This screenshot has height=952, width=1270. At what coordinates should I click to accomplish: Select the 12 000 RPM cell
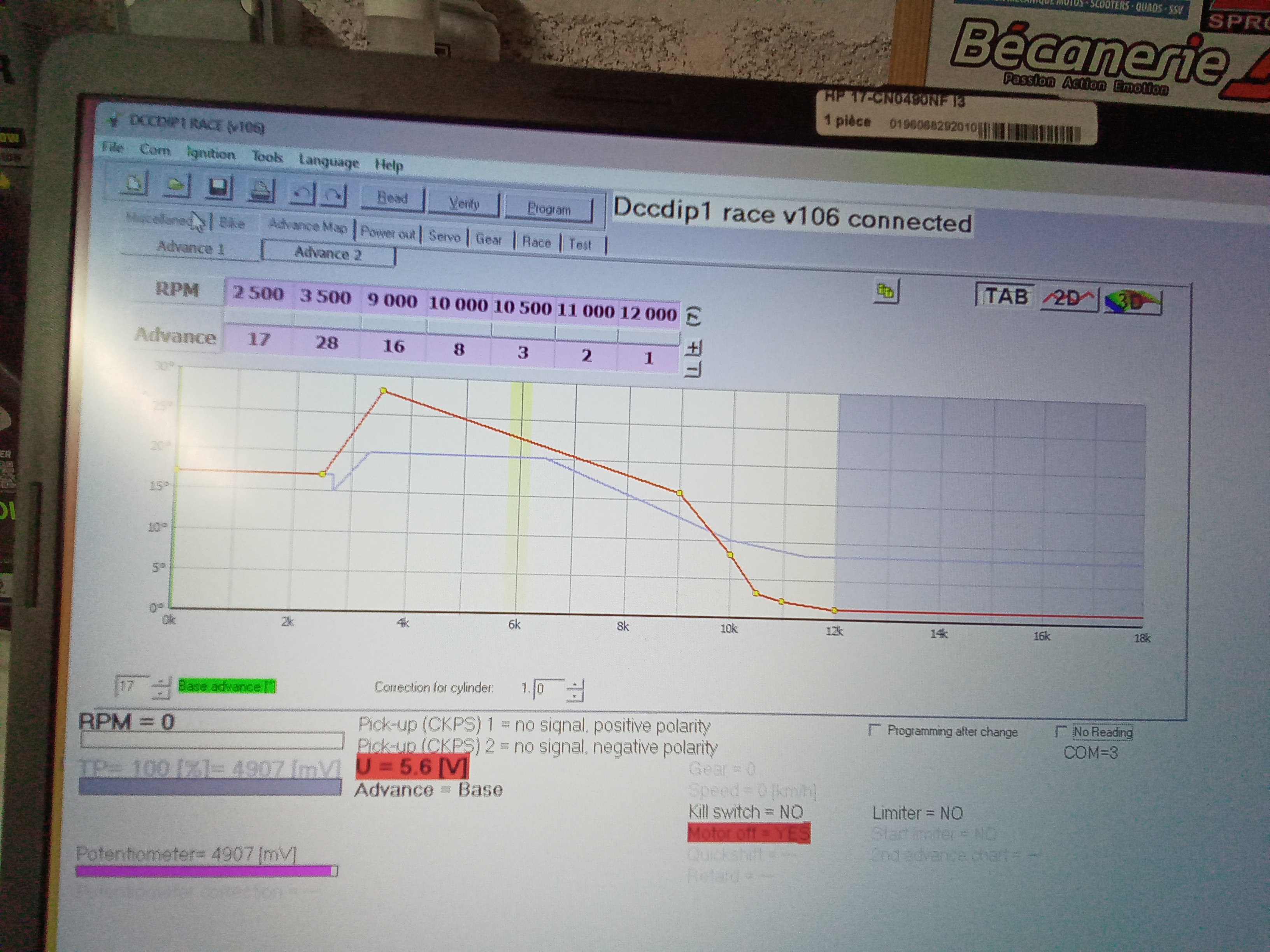point(648,314)
